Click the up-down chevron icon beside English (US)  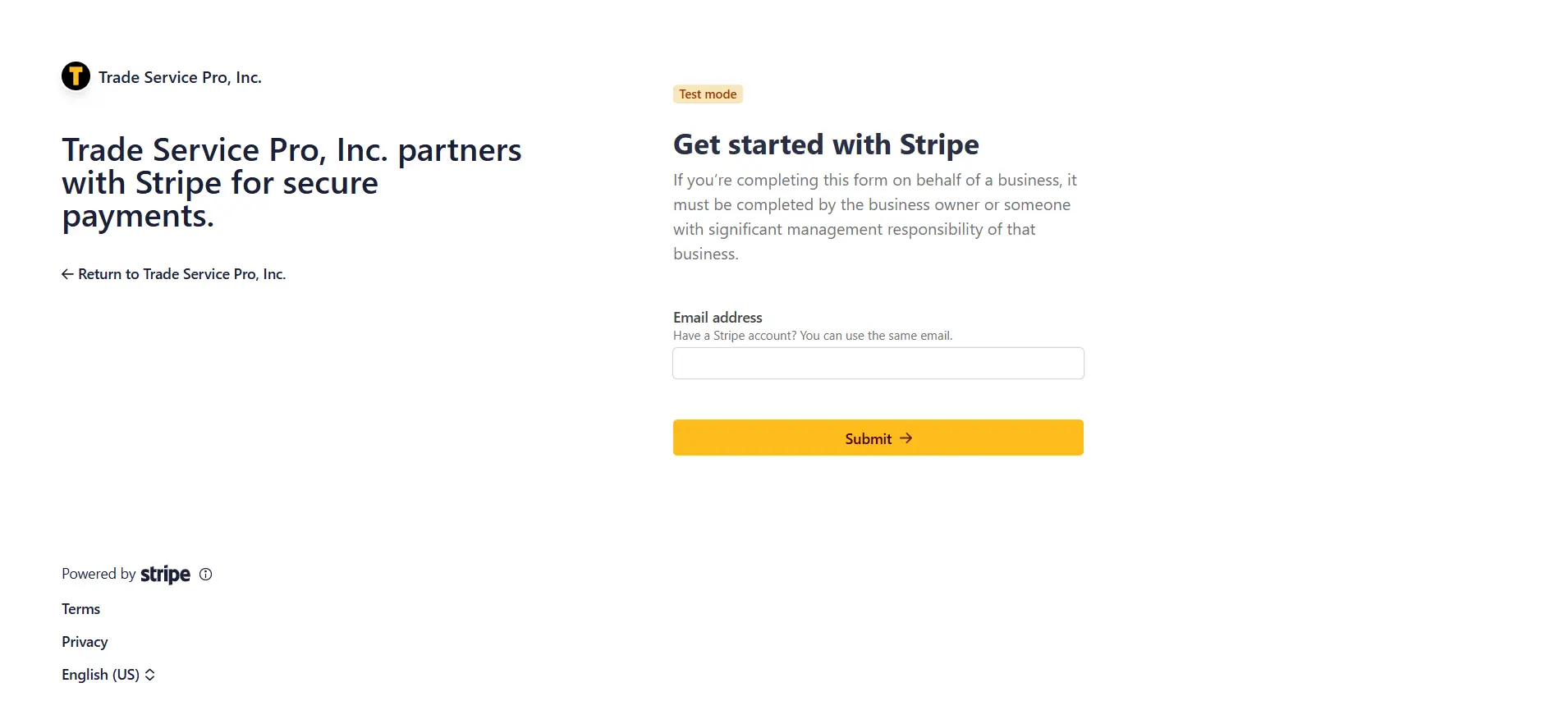tap(149, 674)
